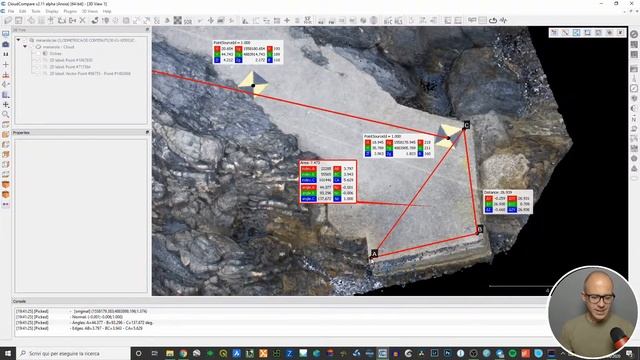
Task: Select the Cloud item in DB Tree
Action: (59, 47)
